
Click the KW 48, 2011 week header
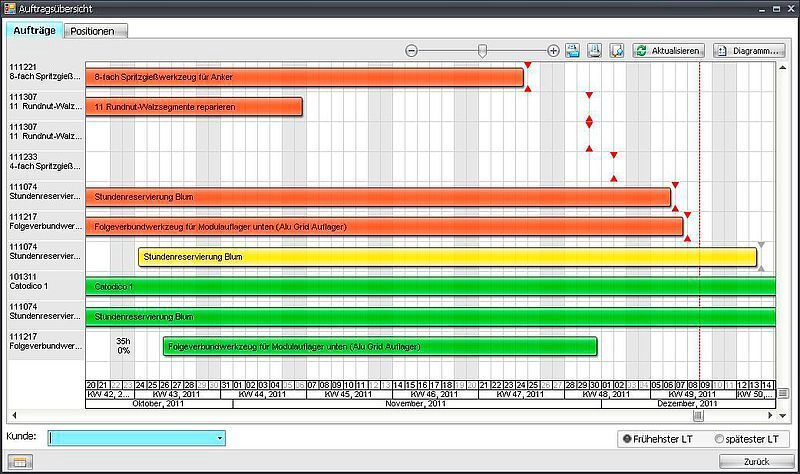607,394
